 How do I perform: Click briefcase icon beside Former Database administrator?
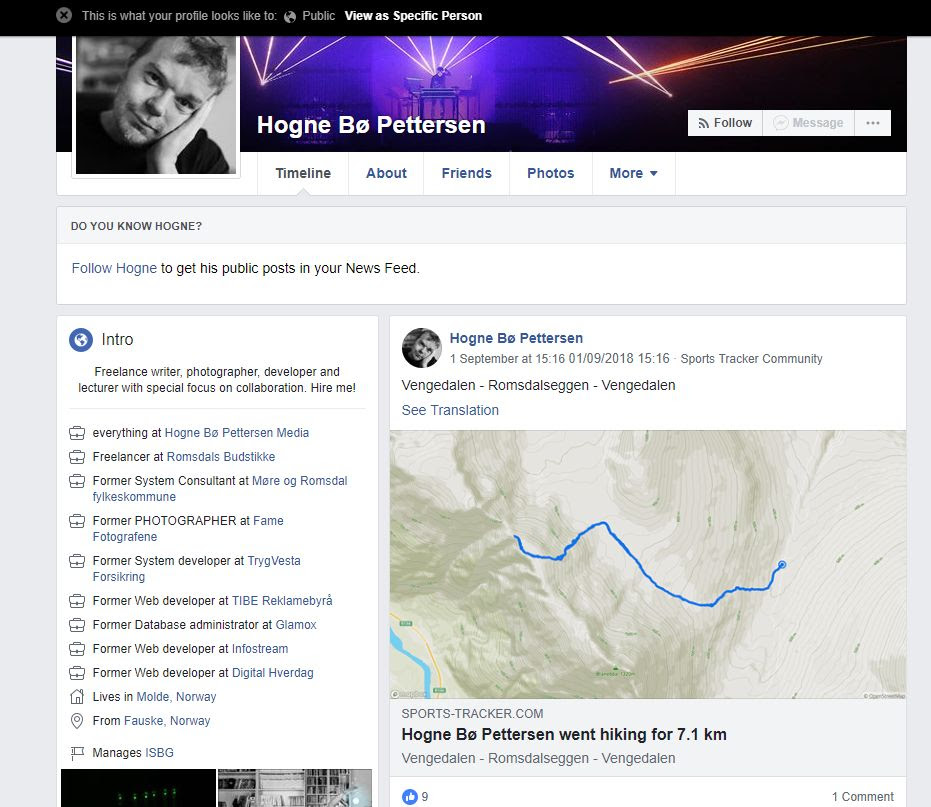[77, 625]
